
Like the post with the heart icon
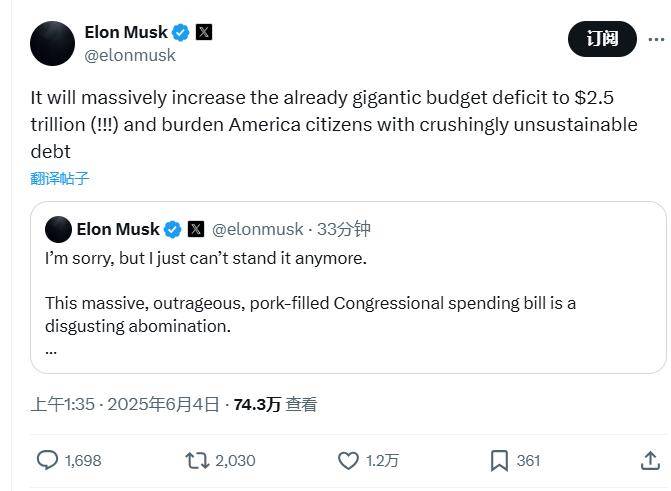[x=348, y=460]
